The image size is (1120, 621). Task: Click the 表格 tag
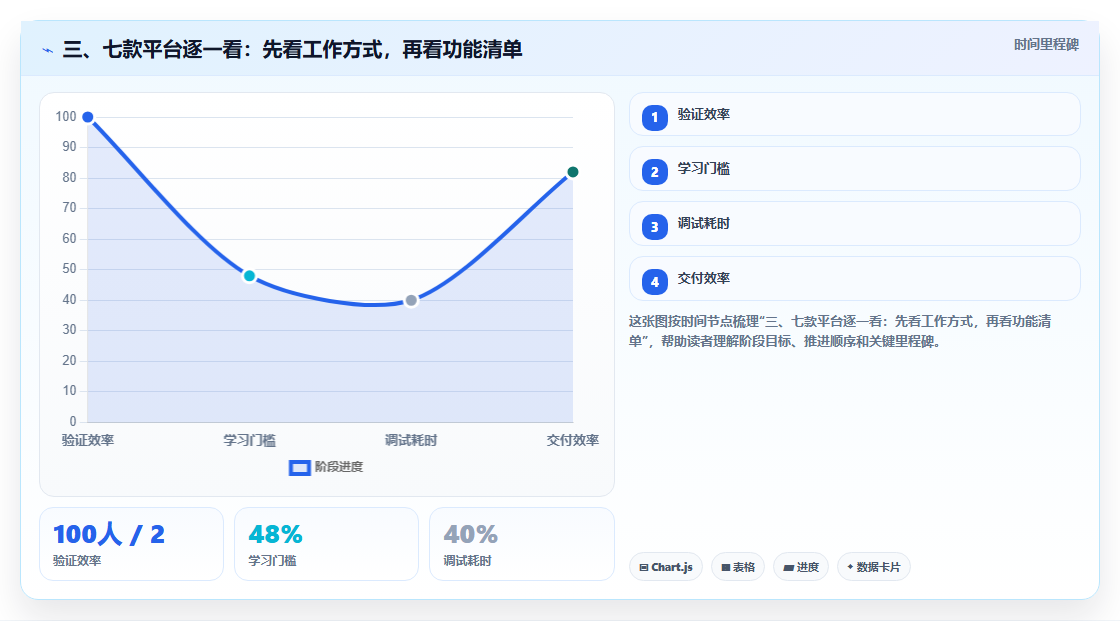[738, 567]
